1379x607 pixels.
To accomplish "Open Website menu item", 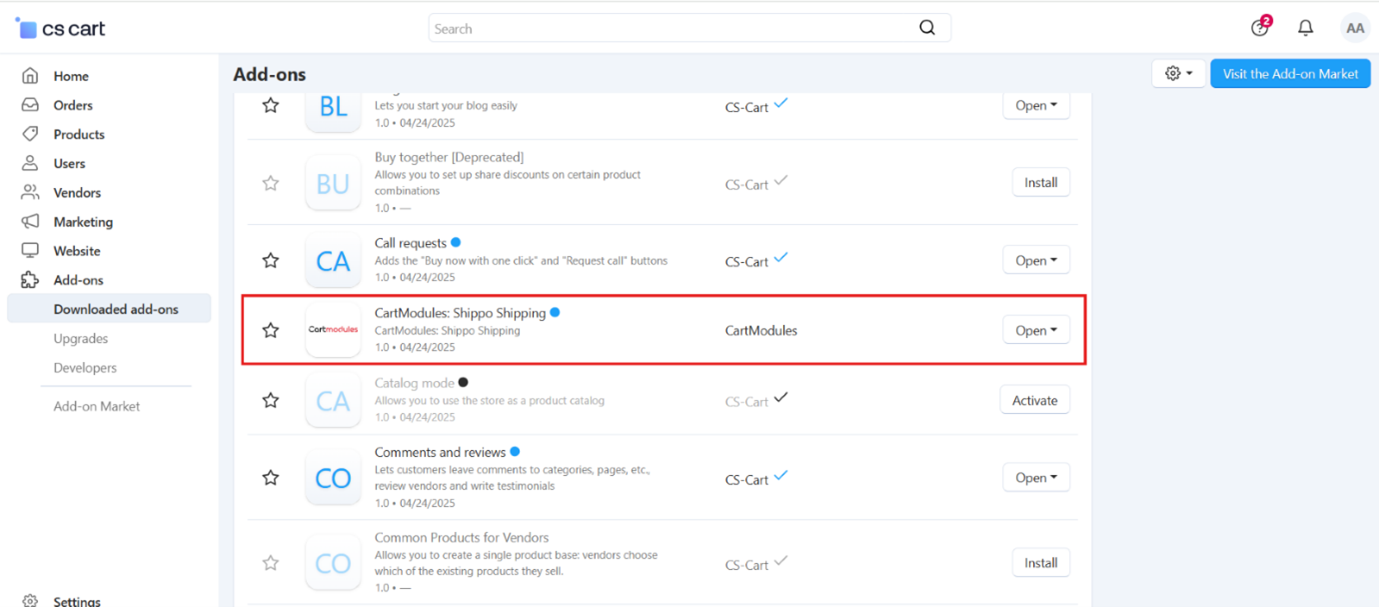I will [77, 251].
